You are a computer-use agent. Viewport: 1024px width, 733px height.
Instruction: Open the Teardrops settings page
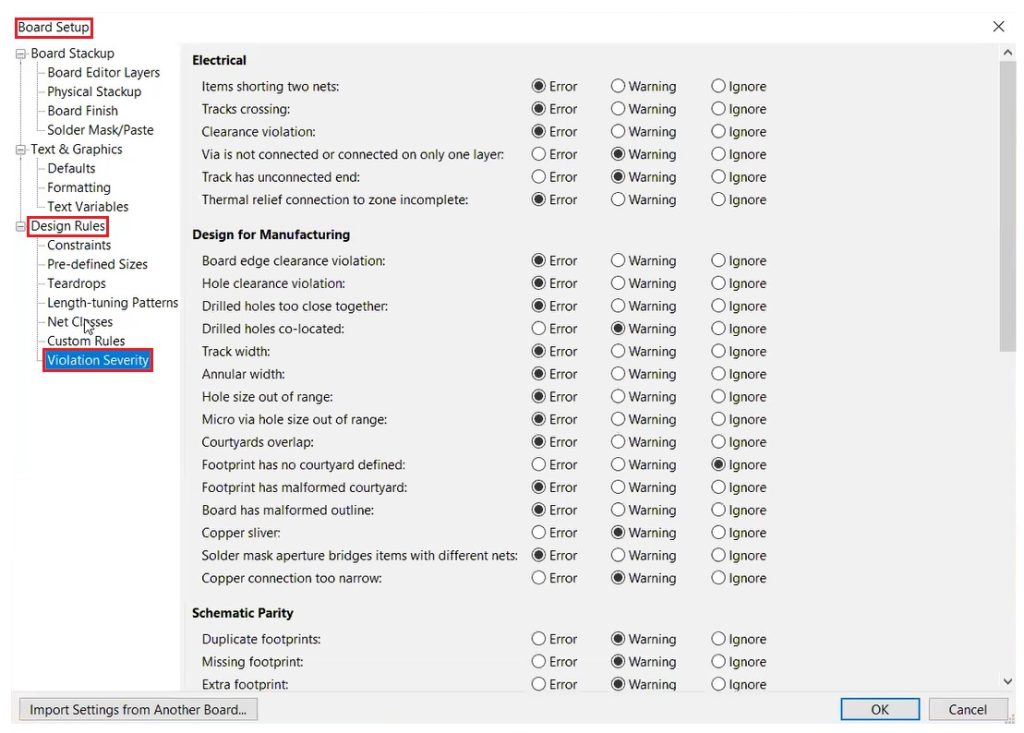tap(76, 283)
